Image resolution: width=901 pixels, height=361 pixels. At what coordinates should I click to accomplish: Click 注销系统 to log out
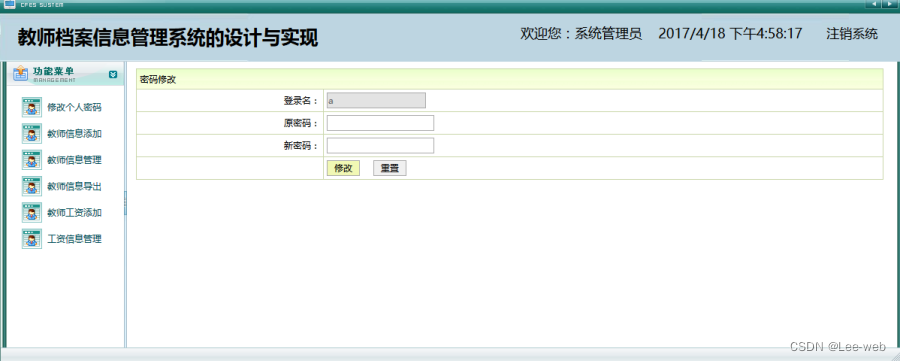852,34
